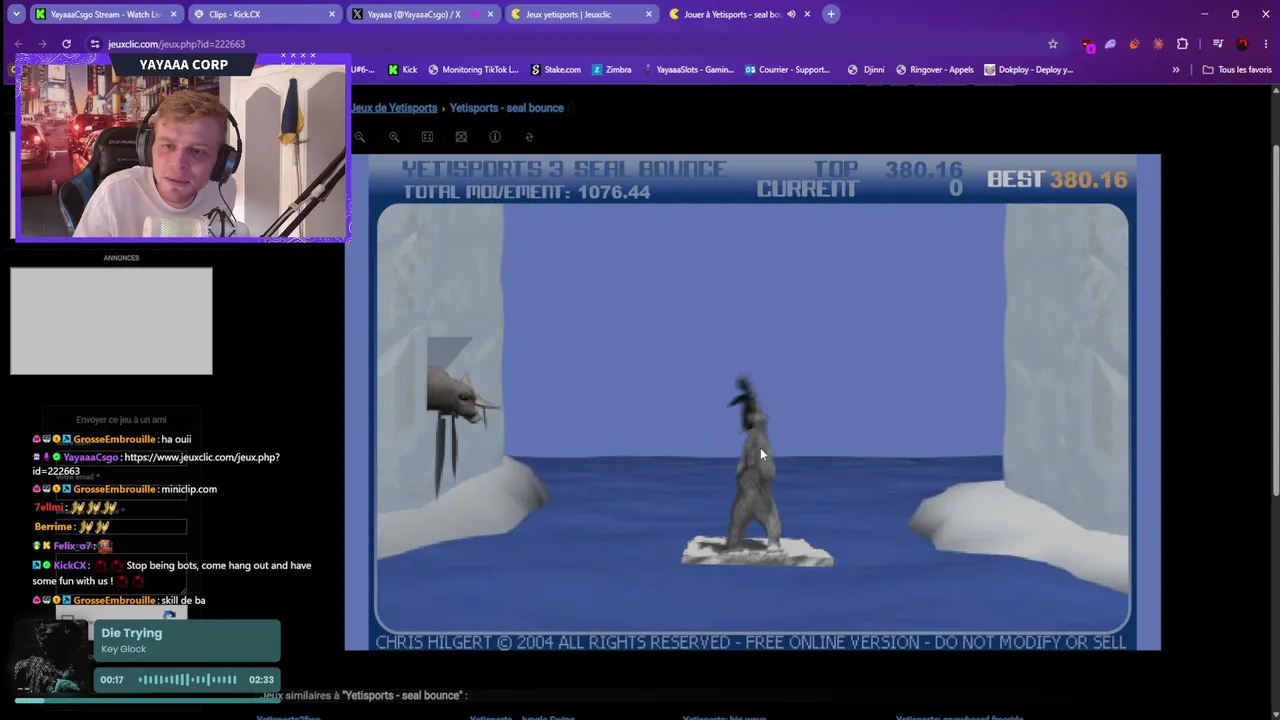Open the Chrome three-dot menu
Screen dimensions: 1280x720
[x=1266, y=44]
